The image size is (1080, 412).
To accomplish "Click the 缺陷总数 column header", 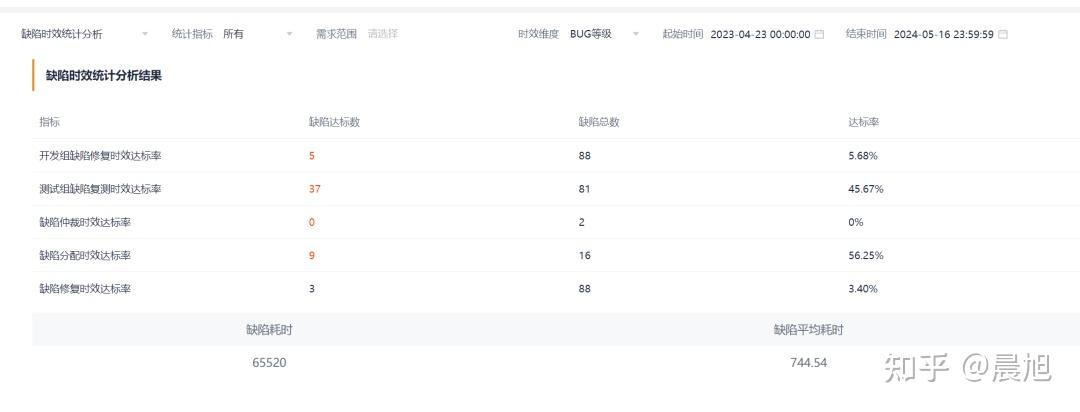I will (x=599, y=122).
